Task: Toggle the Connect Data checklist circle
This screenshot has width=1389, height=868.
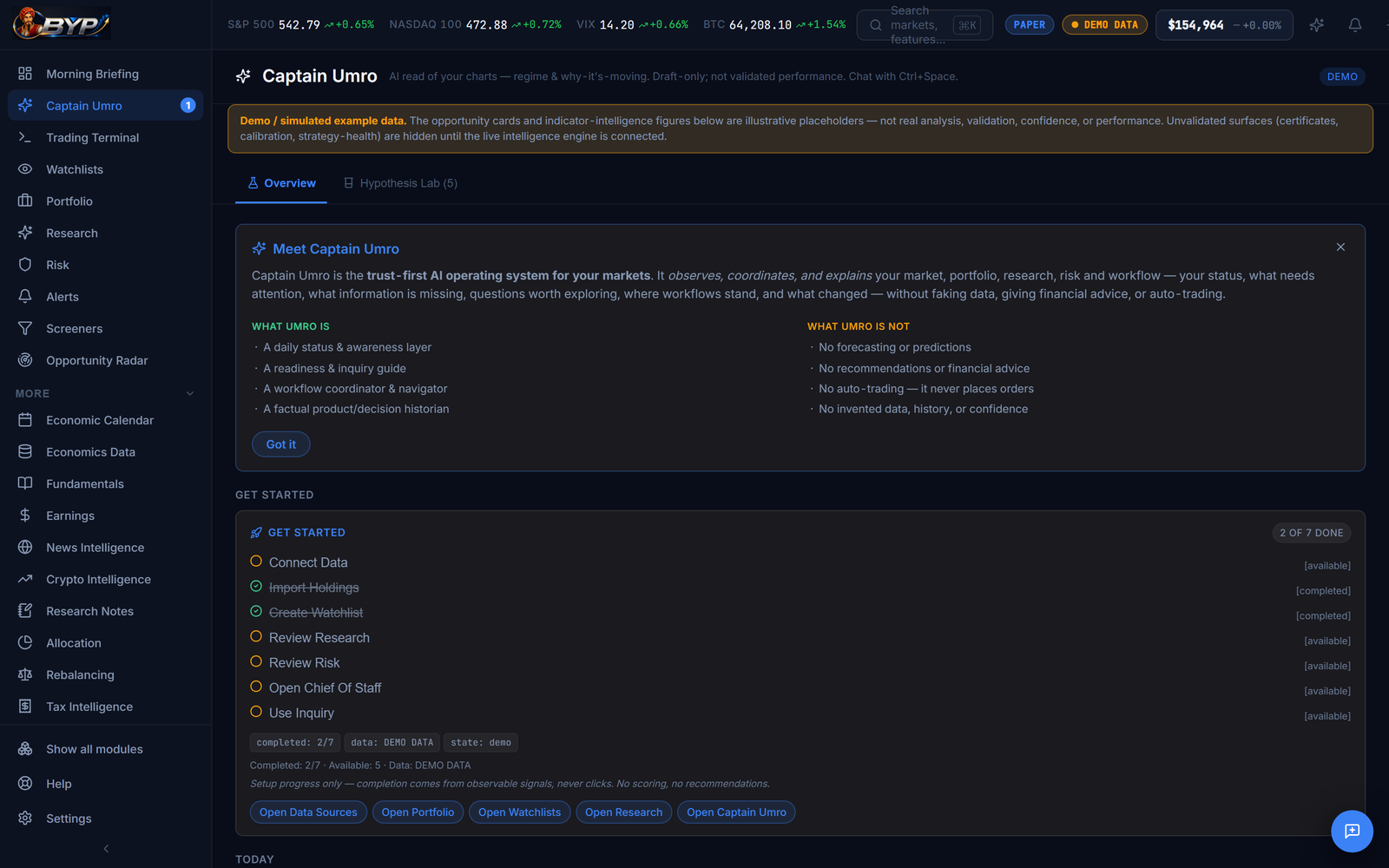Action: coord(256,562)
